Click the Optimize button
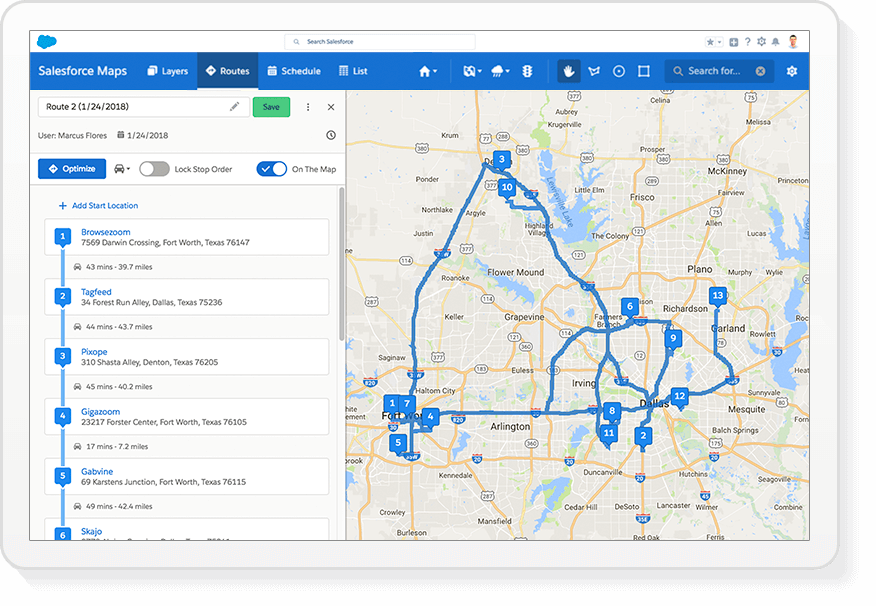 tap(71, 167)
